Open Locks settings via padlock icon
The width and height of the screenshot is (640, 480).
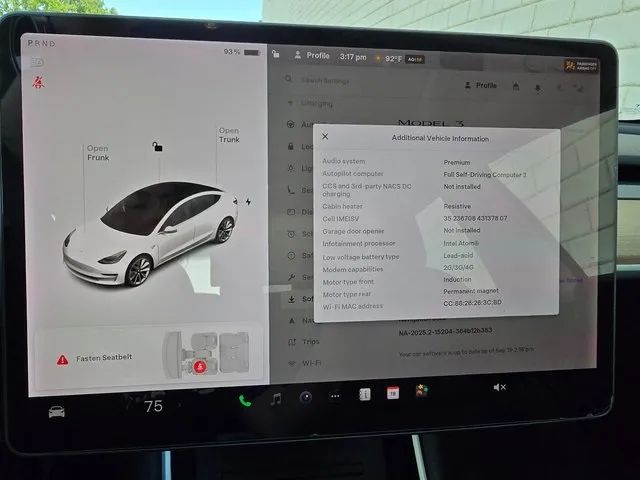point(291,146)
